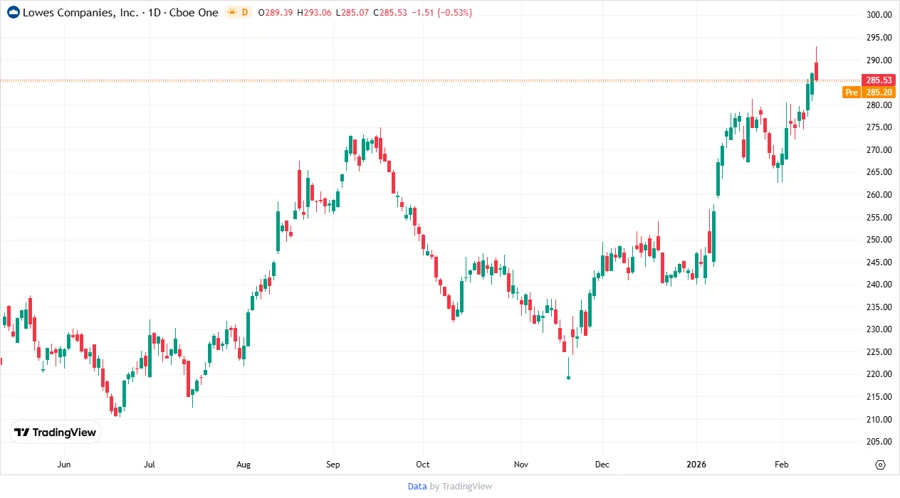The image size is (900, 498).
Task: Click the red 285.53 price label
Action: [879, 80]
